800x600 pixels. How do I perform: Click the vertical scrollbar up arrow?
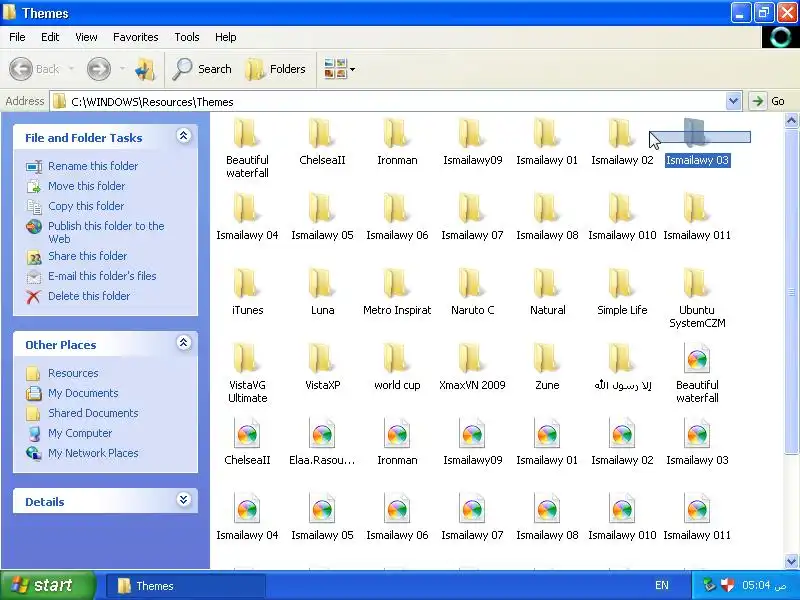791,120
